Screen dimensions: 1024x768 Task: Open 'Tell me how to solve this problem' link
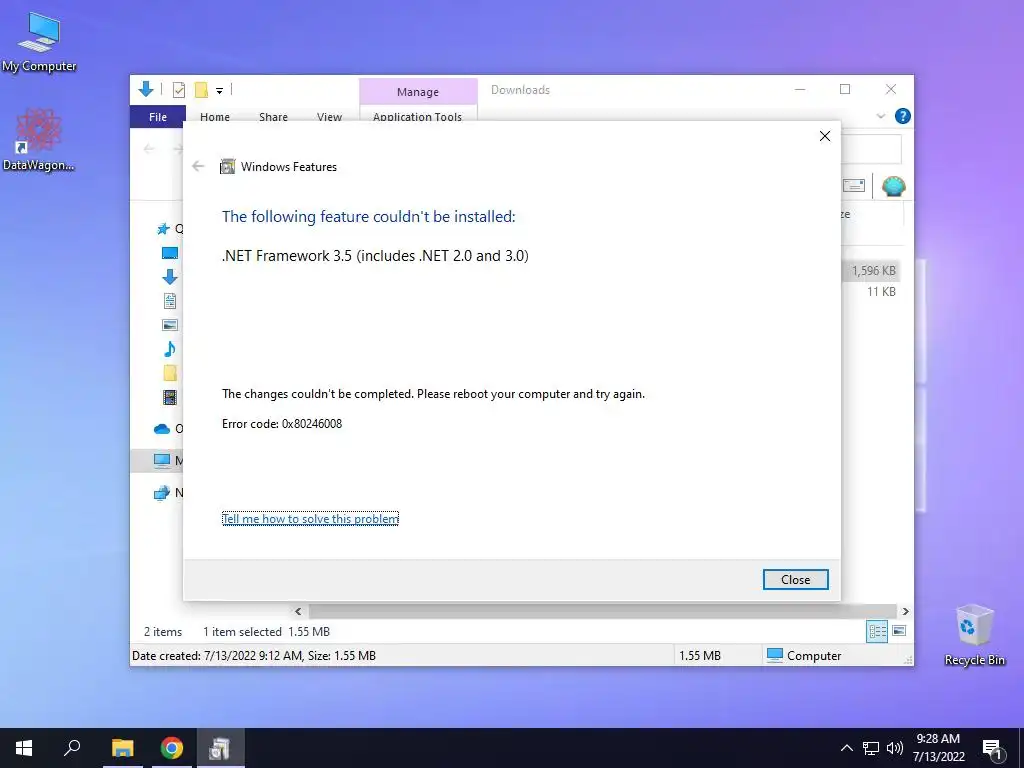click(310, 519)
